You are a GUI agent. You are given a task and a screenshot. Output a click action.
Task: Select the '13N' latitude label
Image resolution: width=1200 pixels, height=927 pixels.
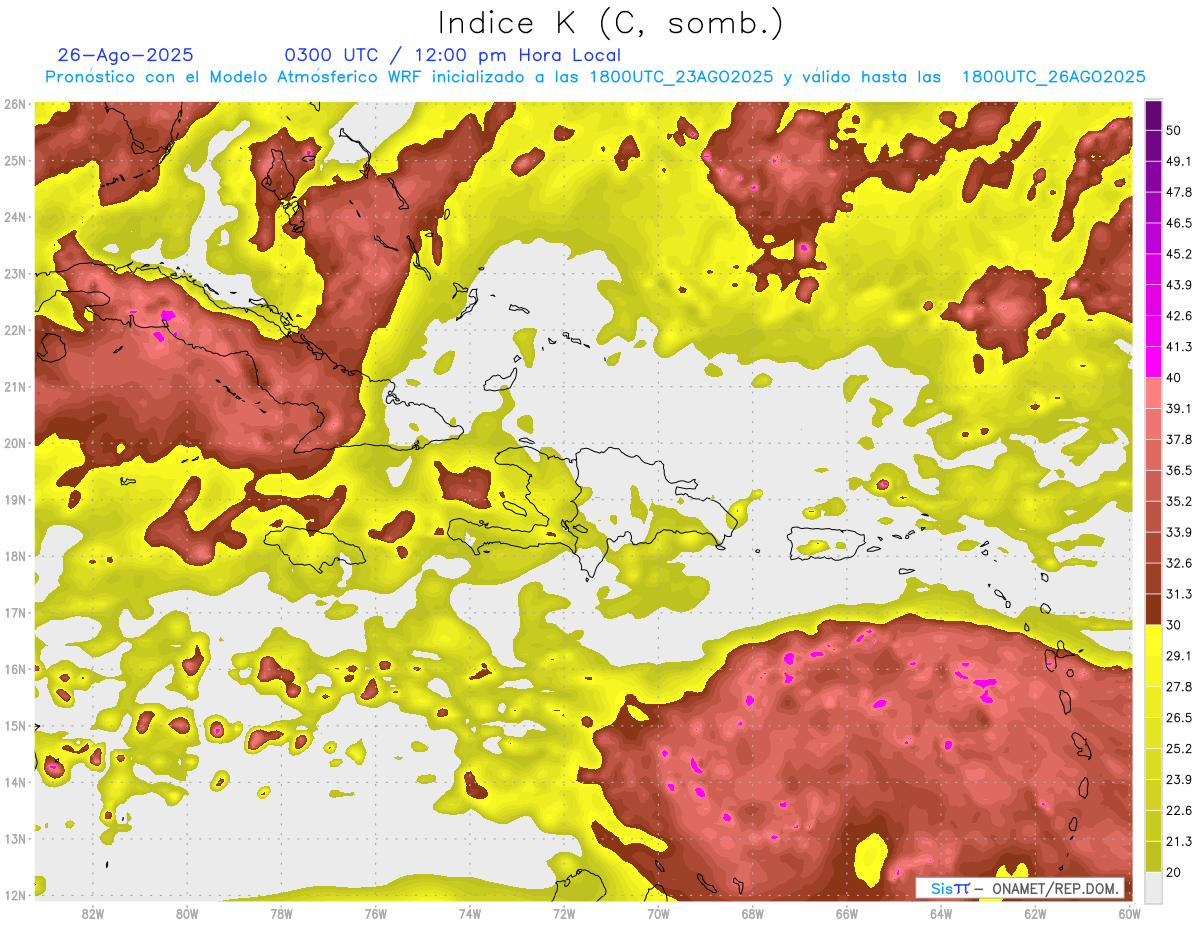(x=15, y=839)
